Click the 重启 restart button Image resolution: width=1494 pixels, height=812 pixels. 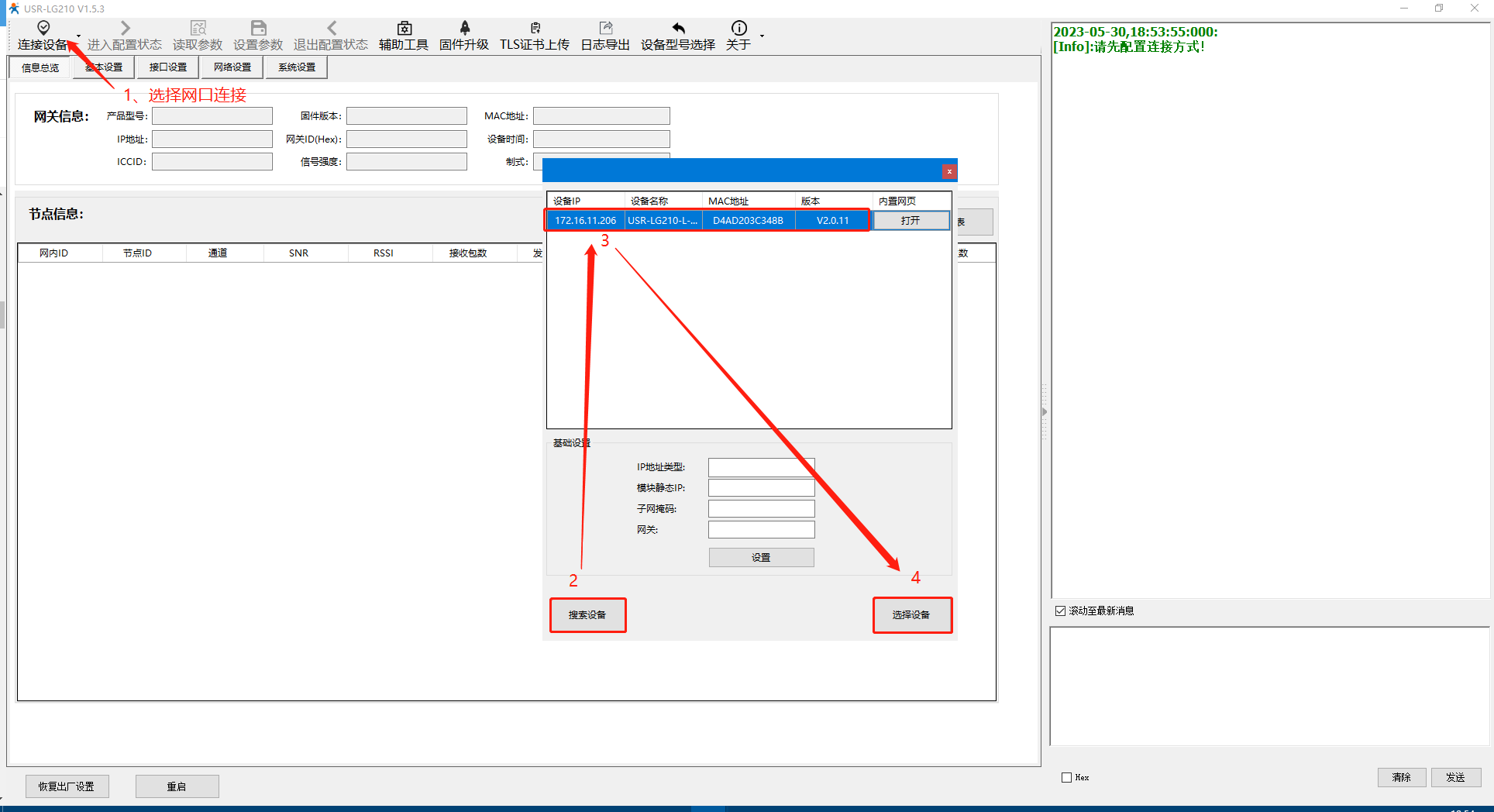(x=177, y=786)
